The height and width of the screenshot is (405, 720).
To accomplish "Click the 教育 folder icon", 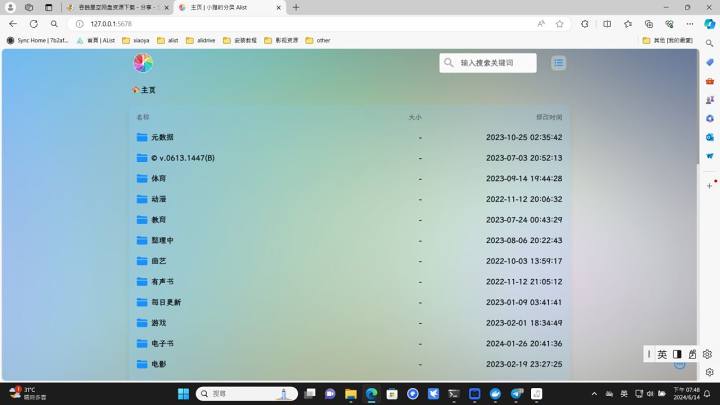I will [142, 220].
